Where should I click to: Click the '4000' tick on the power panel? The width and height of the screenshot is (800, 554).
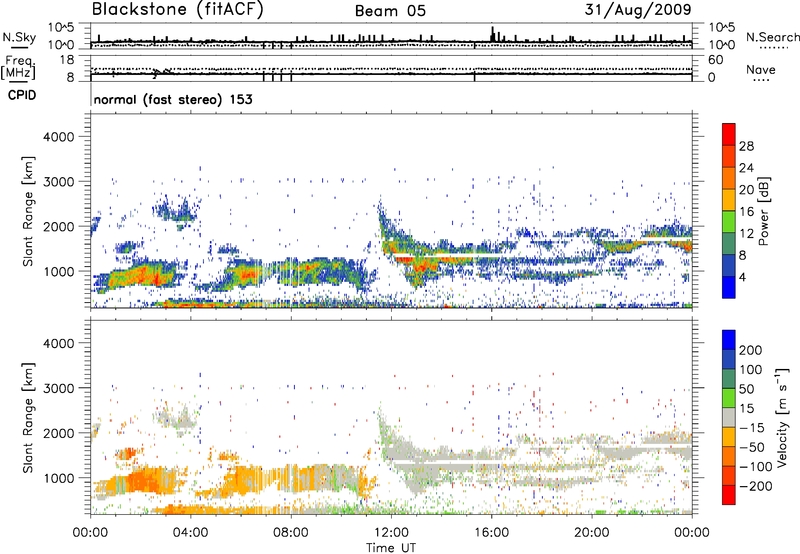pos(59,137)
